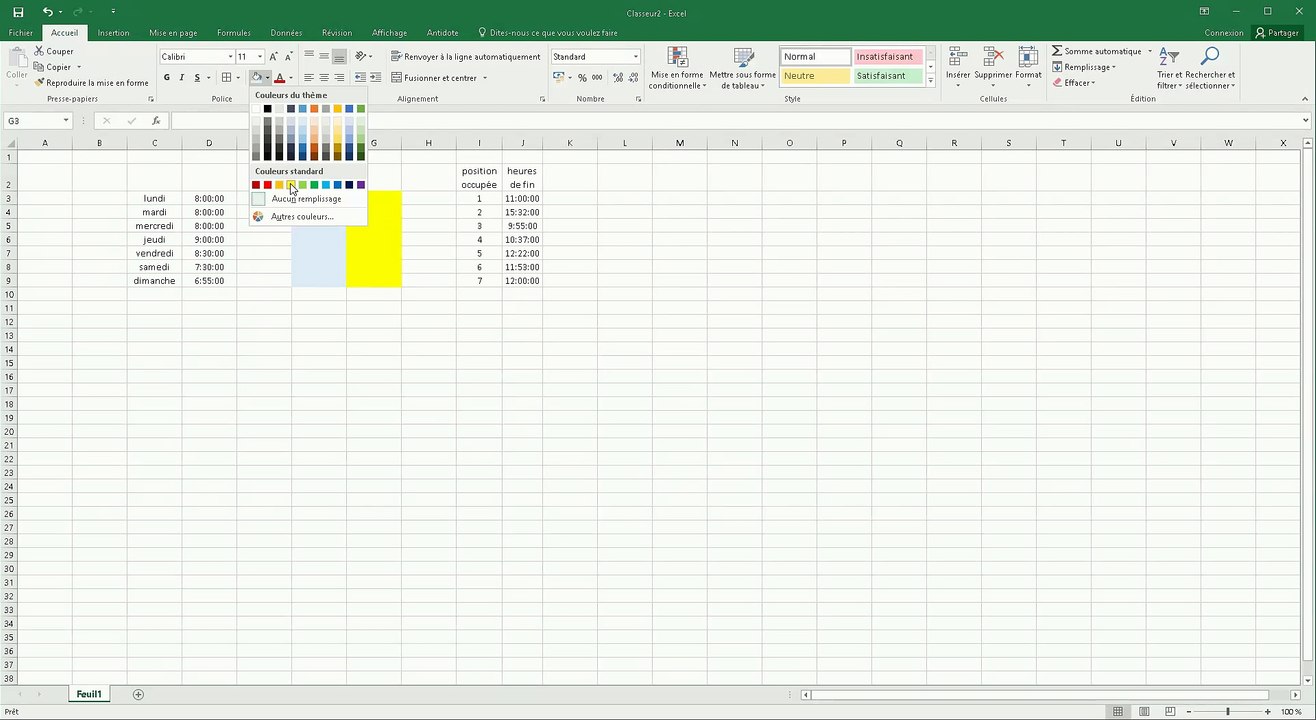Increase font size with the larger A icon

[274, 57]
